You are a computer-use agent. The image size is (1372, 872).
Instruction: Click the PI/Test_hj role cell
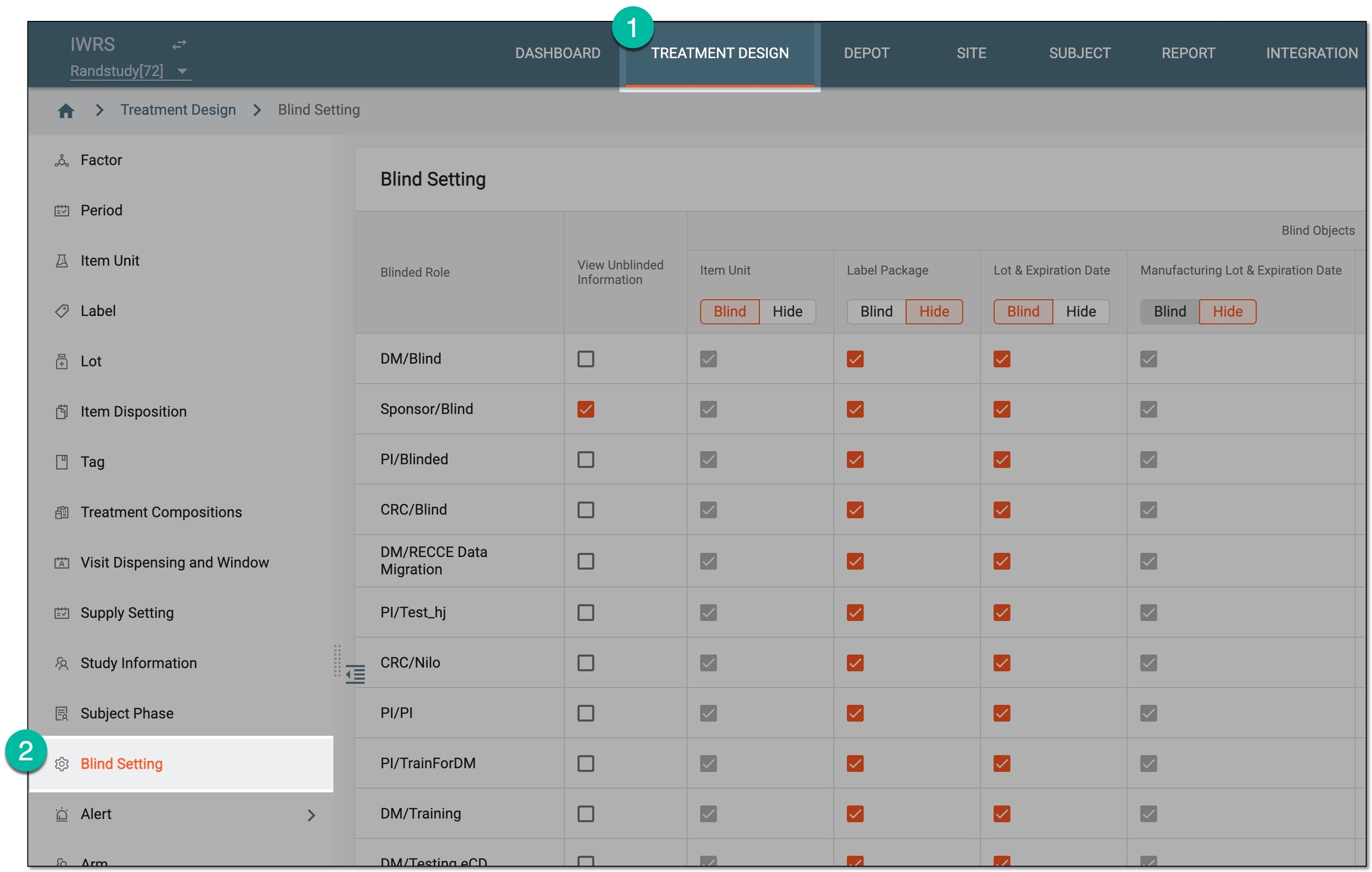point(460,612)
